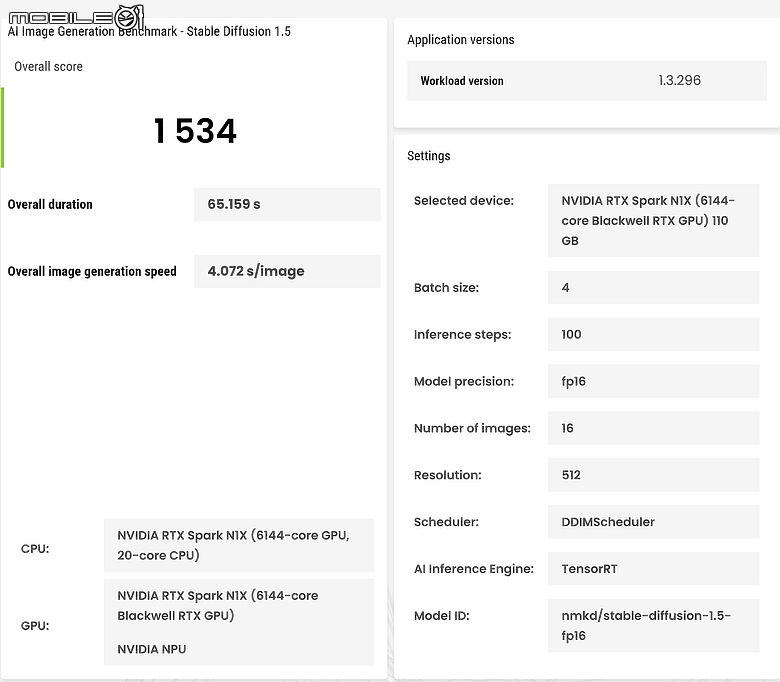Select the workload version number 1.3.296
This screenshot has height=682, width=780.
pyautogui.click(x=679, y=80)
